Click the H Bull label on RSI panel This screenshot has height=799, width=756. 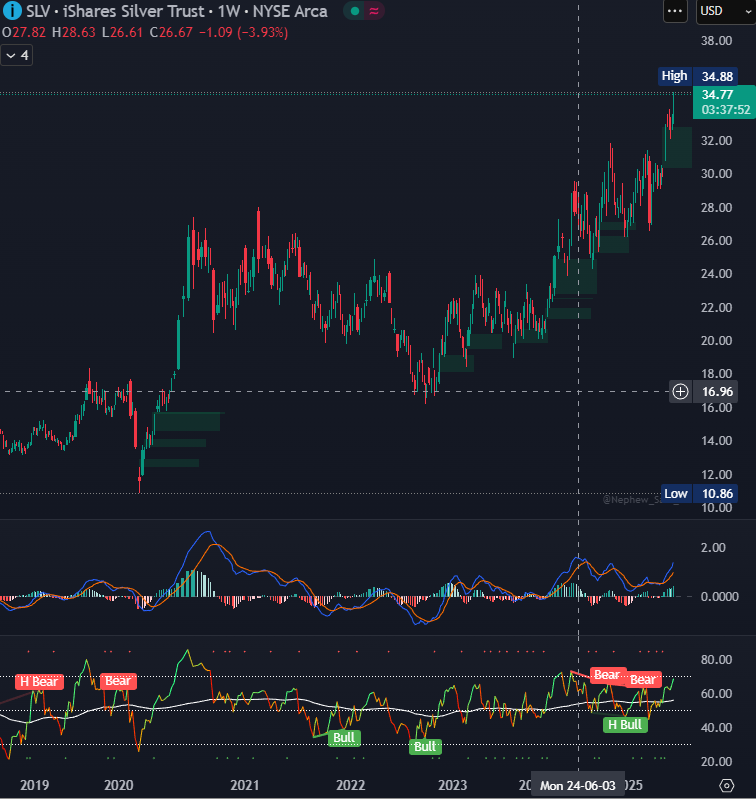click(625, 724)
